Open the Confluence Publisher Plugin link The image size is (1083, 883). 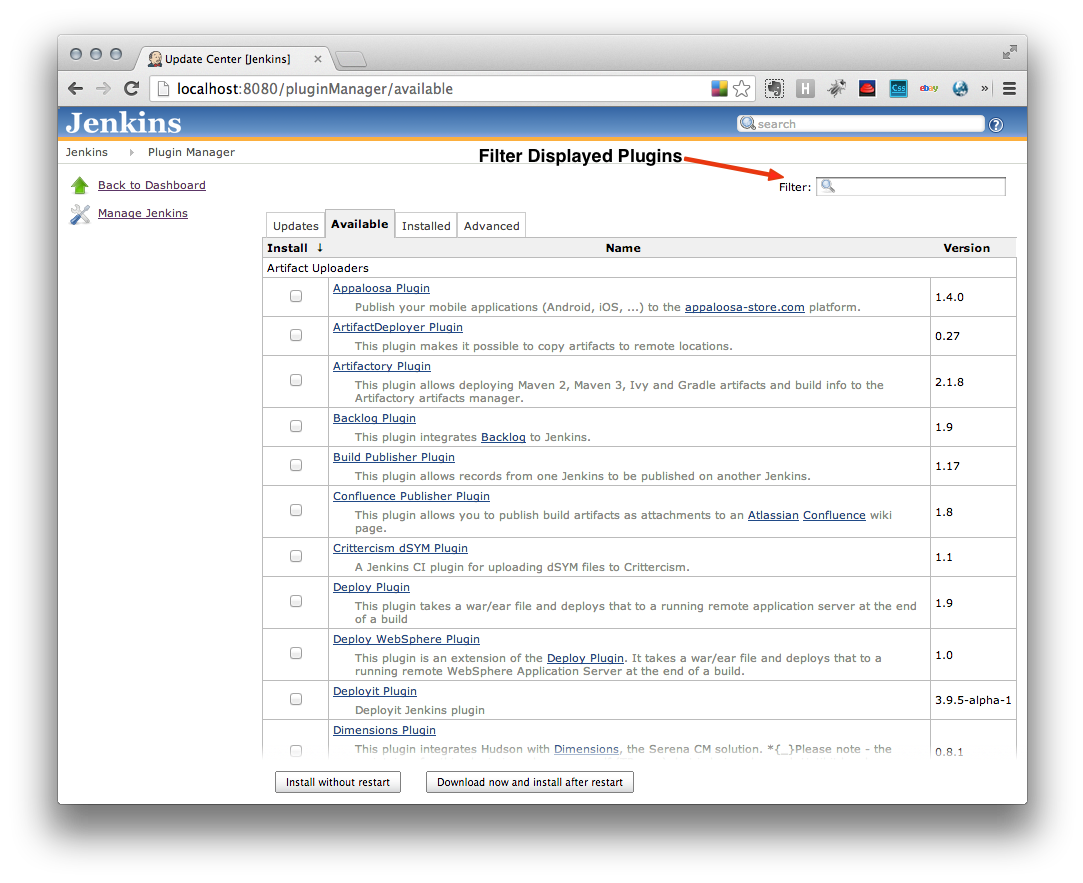pos(412,496)
